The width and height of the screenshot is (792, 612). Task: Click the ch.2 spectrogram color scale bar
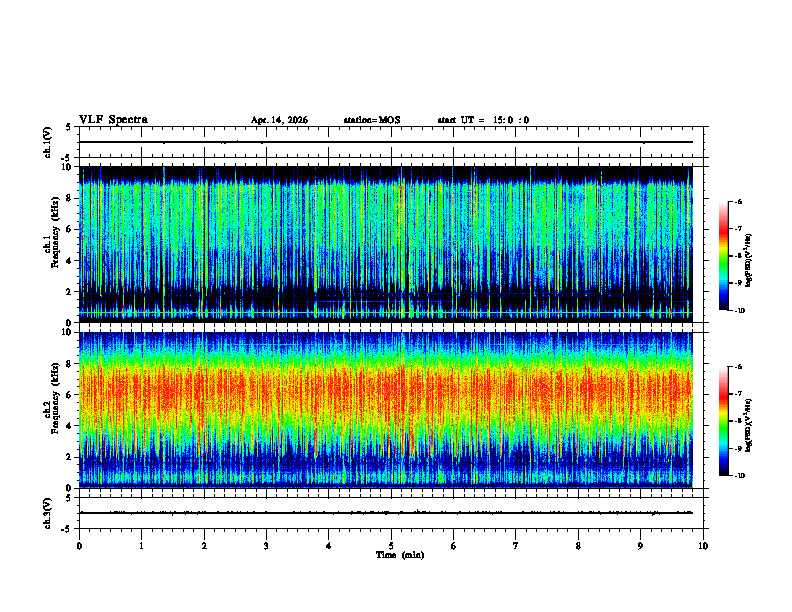coord(724,421)
